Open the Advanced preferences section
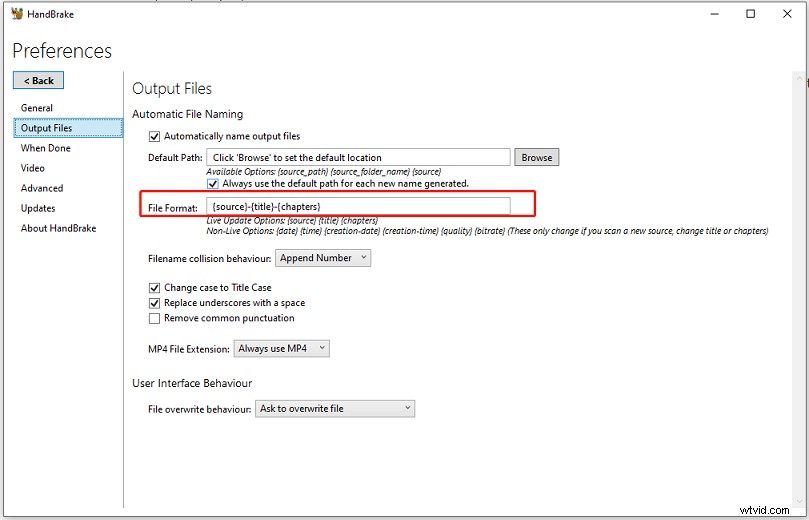The image size is (809, 520). [x=42, y=188]
